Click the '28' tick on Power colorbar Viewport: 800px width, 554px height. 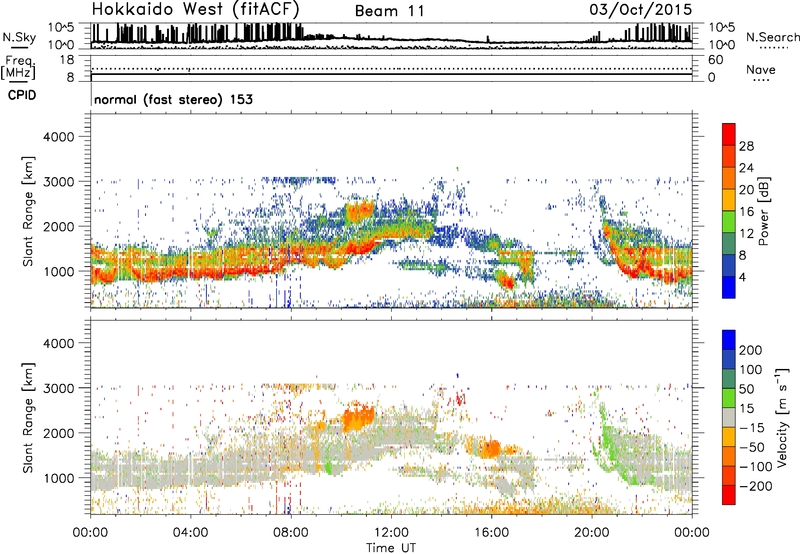coord(746,146)
